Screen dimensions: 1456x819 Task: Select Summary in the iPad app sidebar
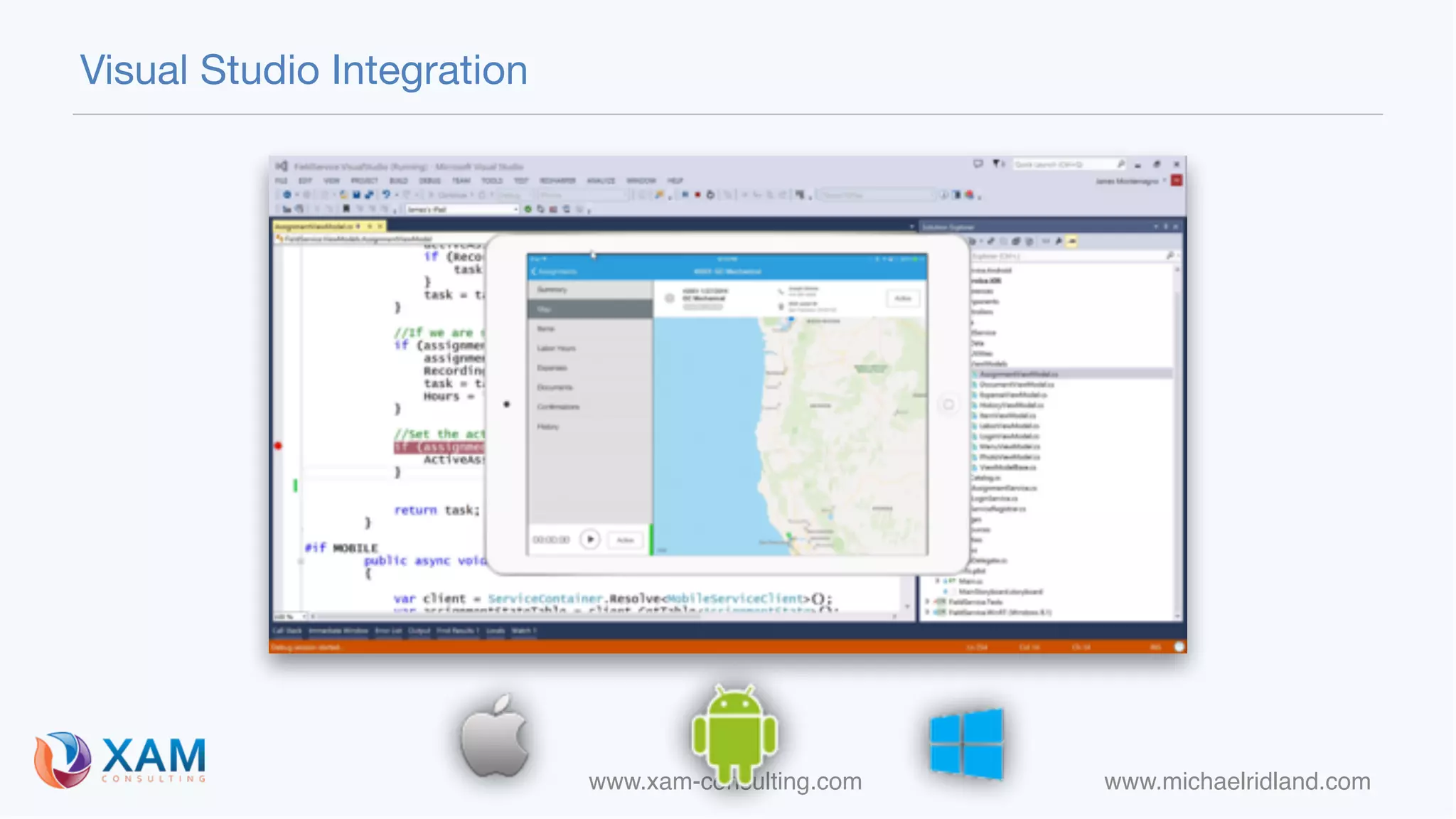tap(590, 289)
